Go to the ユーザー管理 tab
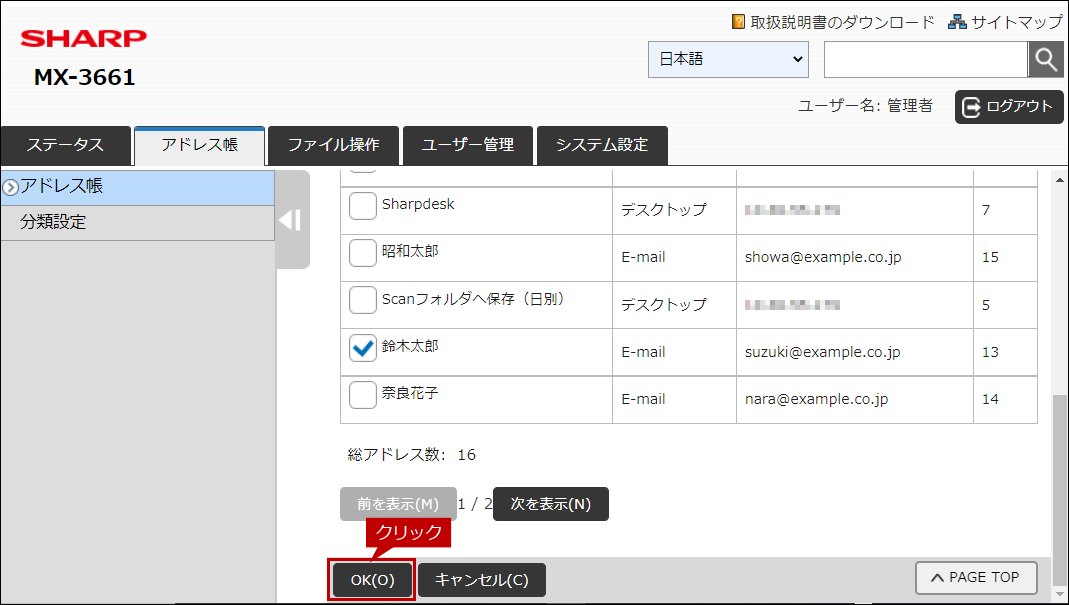 pos(468,145)
